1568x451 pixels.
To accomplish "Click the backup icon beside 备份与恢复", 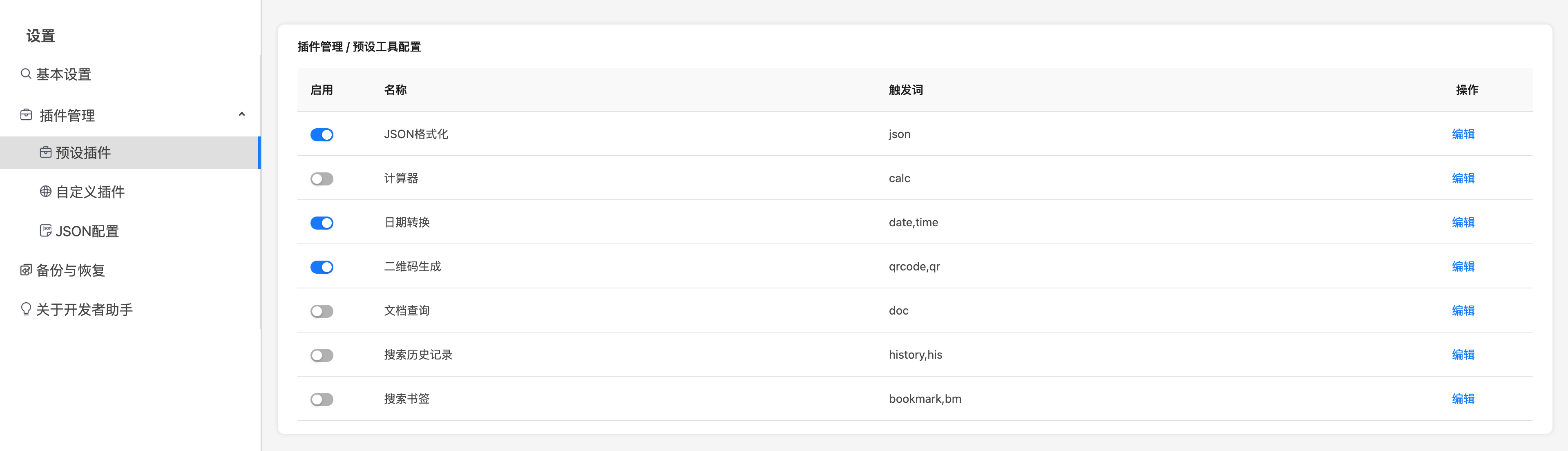I will [x=26, y=270].
